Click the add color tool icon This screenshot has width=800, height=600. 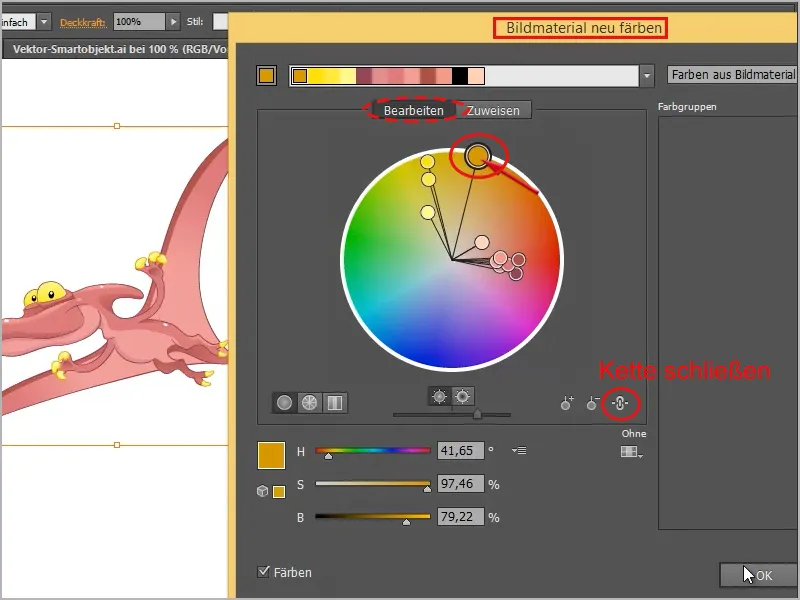pos(567,403)
